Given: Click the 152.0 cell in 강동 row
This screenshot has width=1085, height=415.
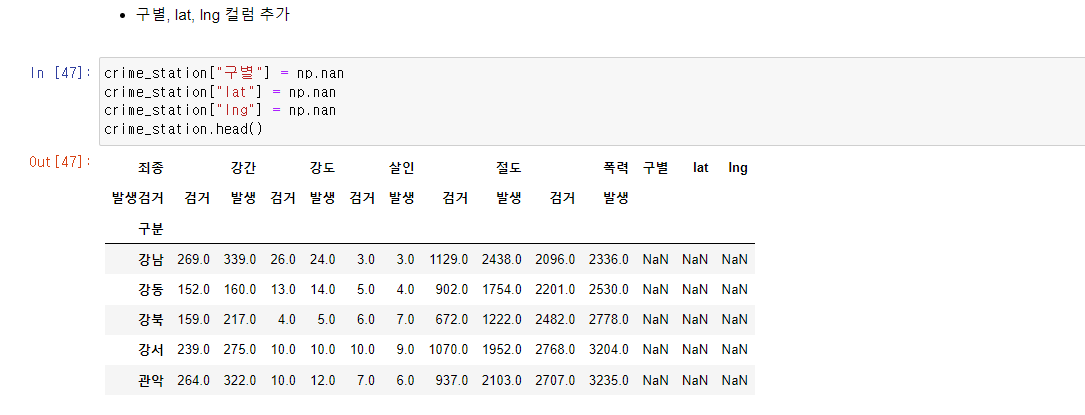Looking at the screenshot, I should click(193, 289).
